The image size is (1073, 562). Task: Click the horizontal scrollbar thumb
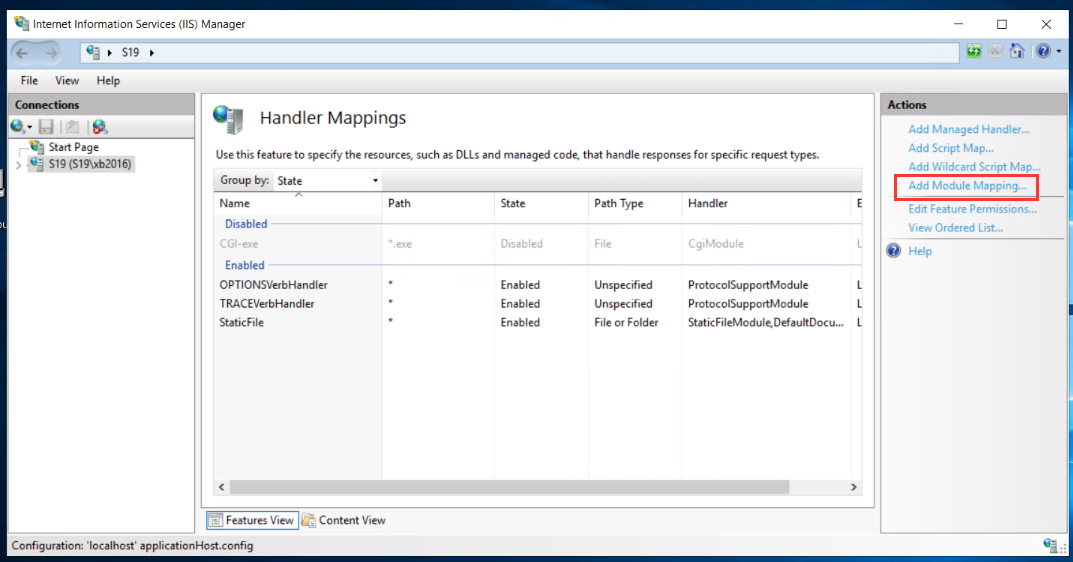click(x=509, y=487)
